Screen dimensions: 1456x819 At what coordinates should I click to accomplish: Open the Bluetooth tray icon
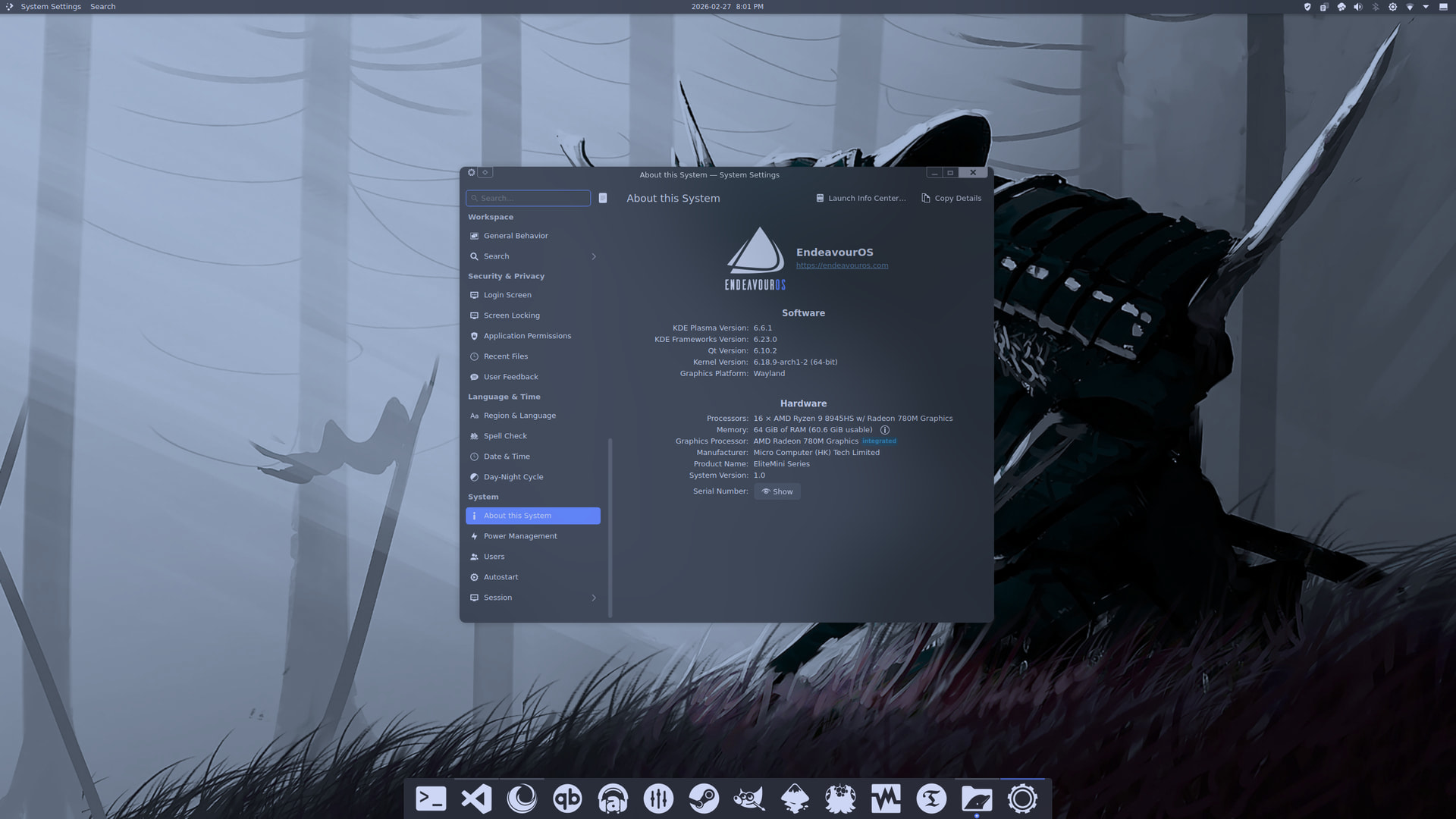(1376, 7)
